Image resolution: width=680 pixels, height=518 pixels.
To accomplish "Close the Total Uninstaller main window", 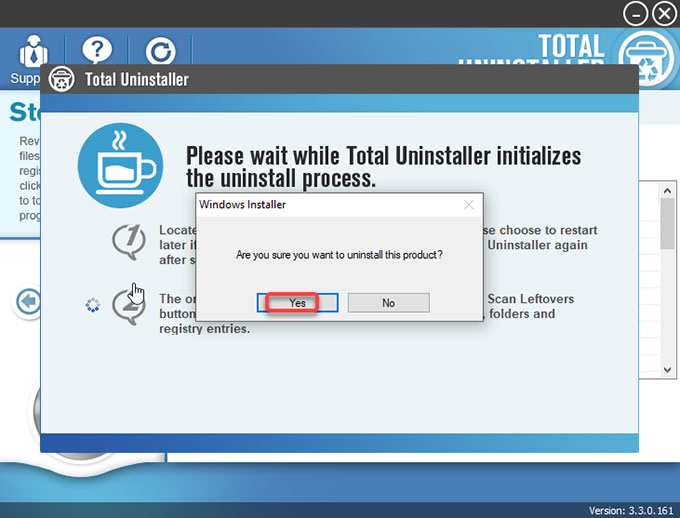I will tap(664, 13).
